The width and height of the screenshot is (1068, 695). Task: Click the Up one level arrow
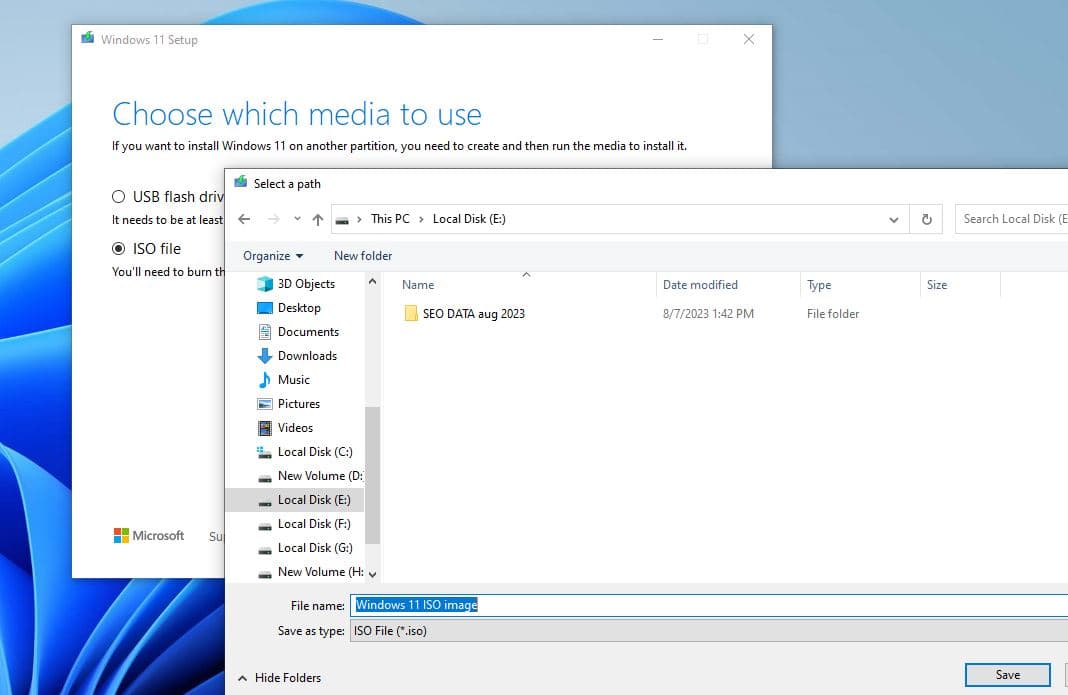tap(318, 219)
